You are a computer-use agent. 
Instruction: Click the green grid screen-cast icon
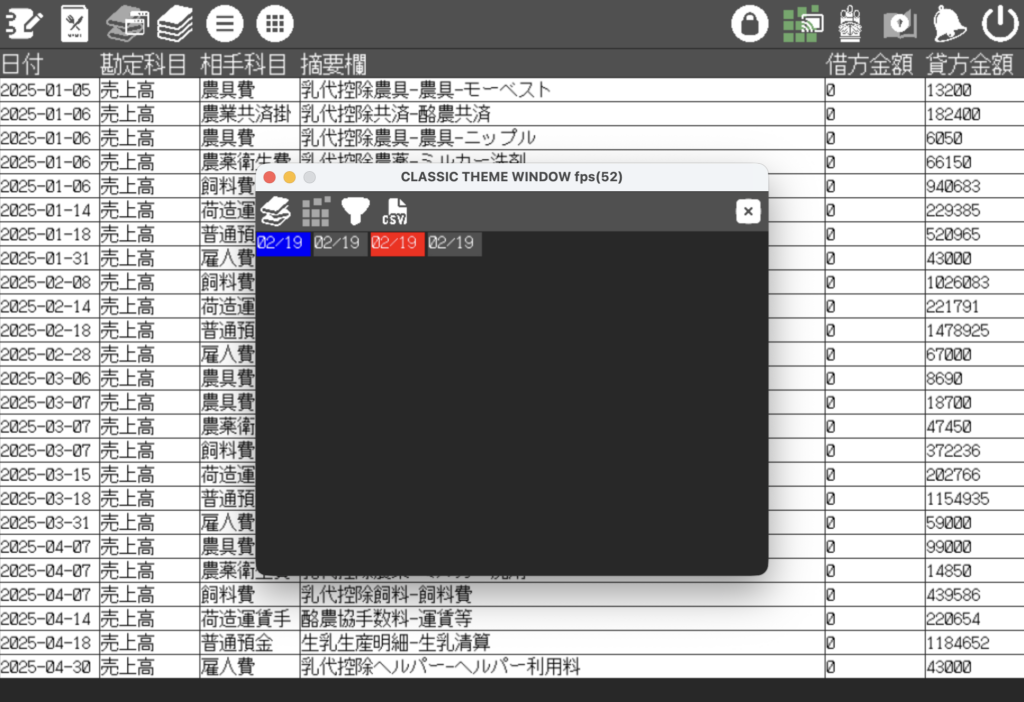802,23
